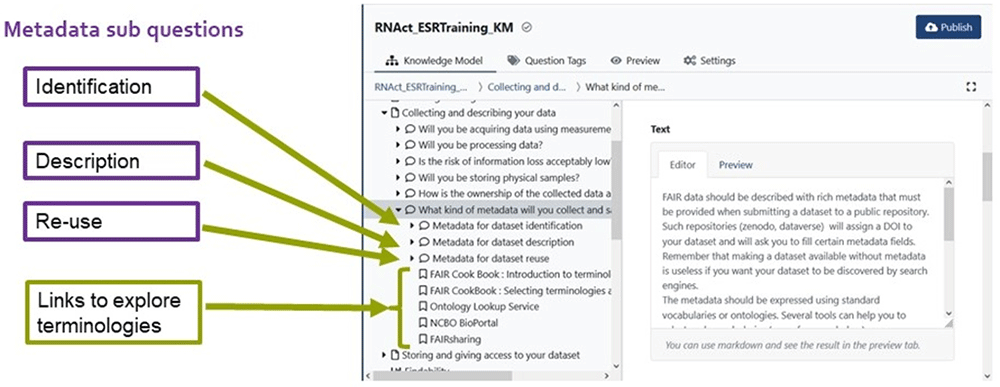Open the Knowledge Model tab

click(x=434, y=61)
